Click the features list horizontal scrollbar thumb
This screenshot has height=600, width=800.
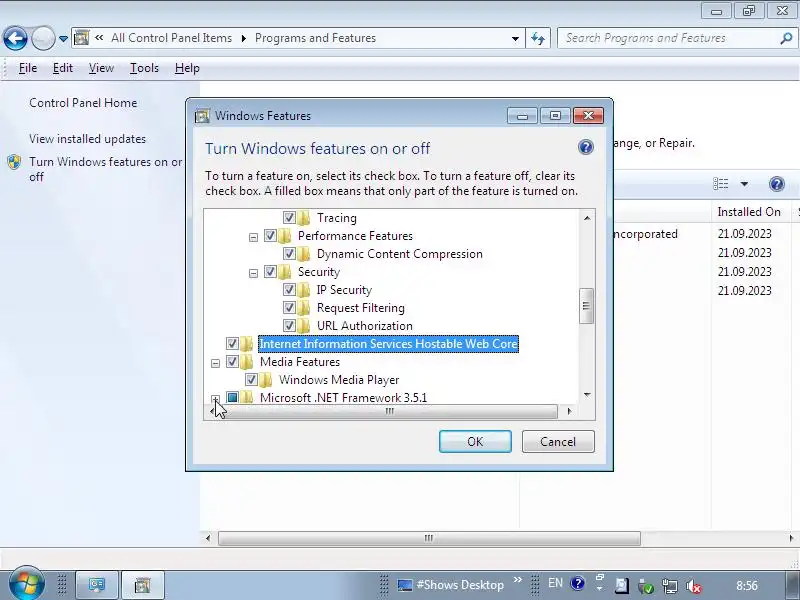point(389,411)
